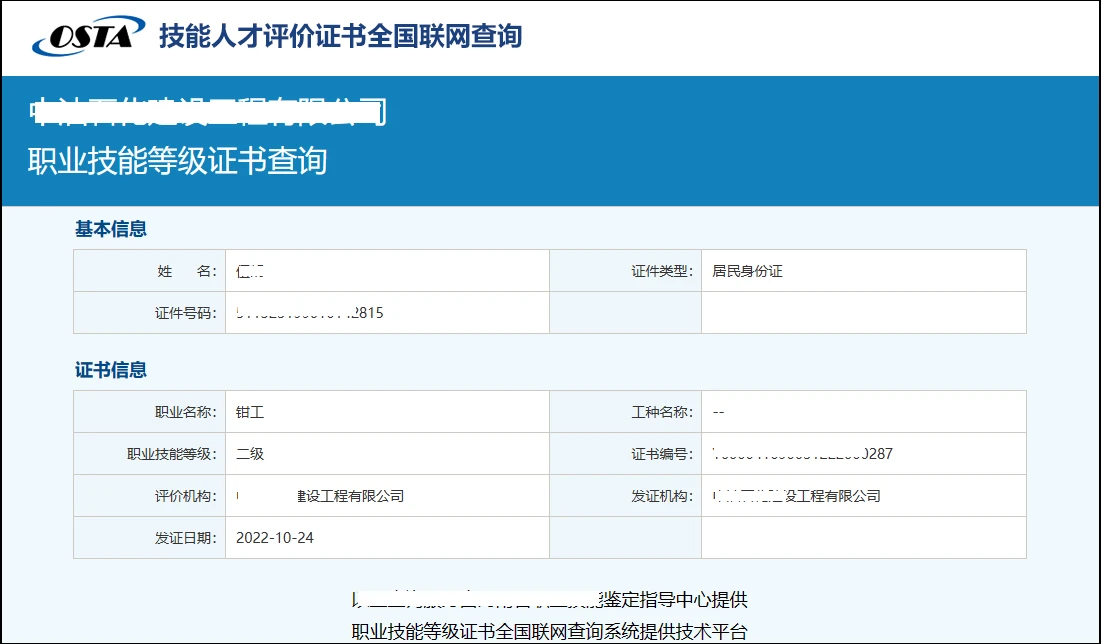Select the 钳工 occupation value
Screen dimensions: 1101x644
pos(250,412)
